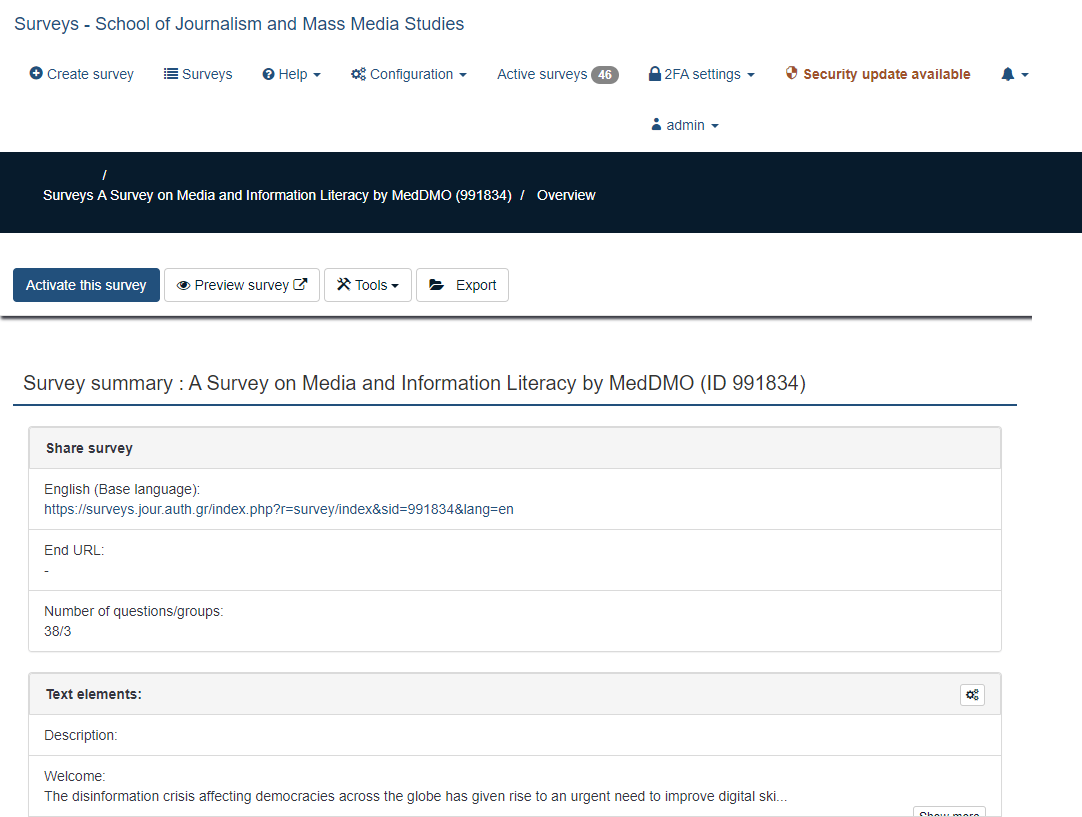Open the English base language survey URL

coord(279,509)
